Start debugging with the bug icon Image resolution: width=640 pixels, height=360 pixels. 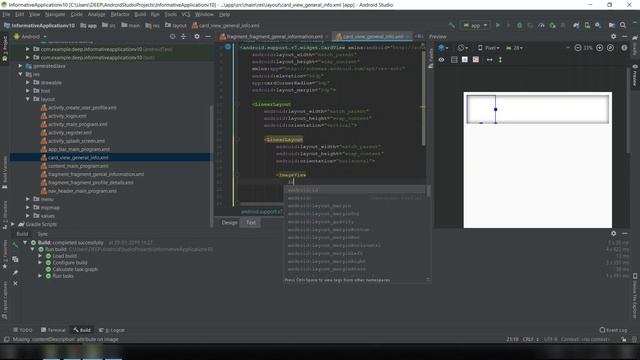519,25
